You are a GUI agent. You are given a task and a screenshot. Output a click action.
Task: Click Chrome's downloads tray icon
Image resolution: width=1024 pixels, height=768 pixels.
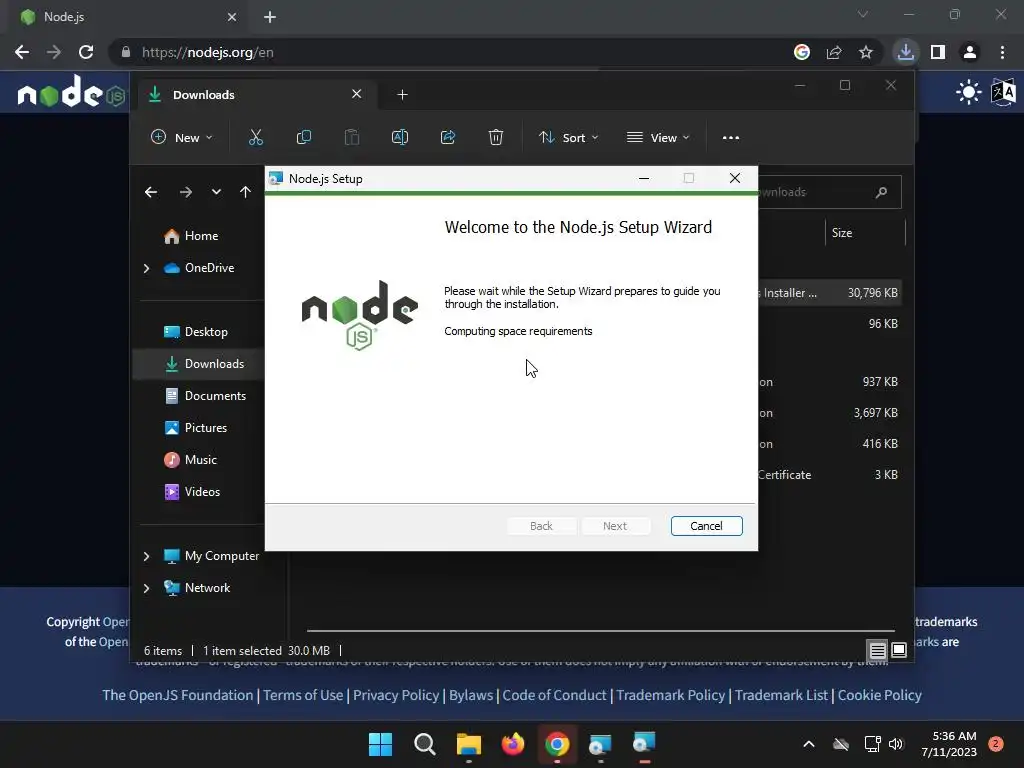click(x=905, y=52)
